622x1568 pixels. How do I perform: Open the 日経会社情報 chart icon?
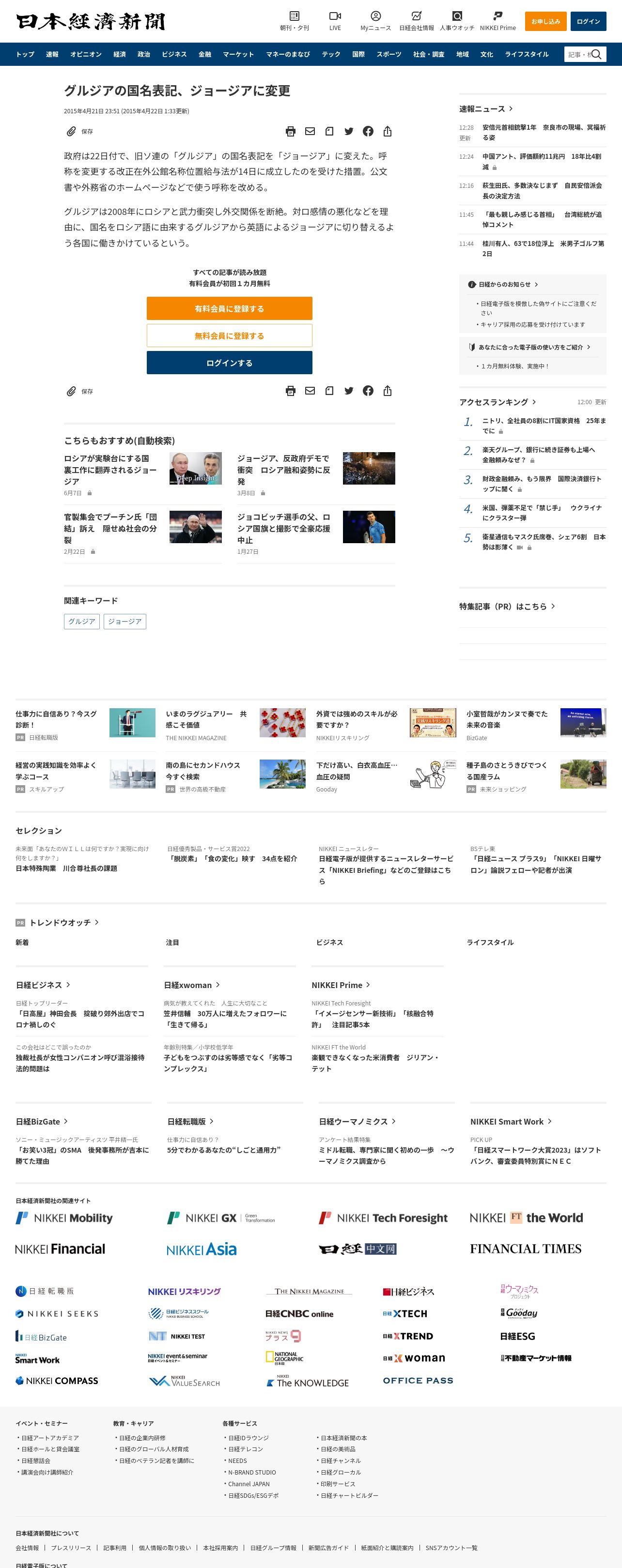click(x=416, y=16)
